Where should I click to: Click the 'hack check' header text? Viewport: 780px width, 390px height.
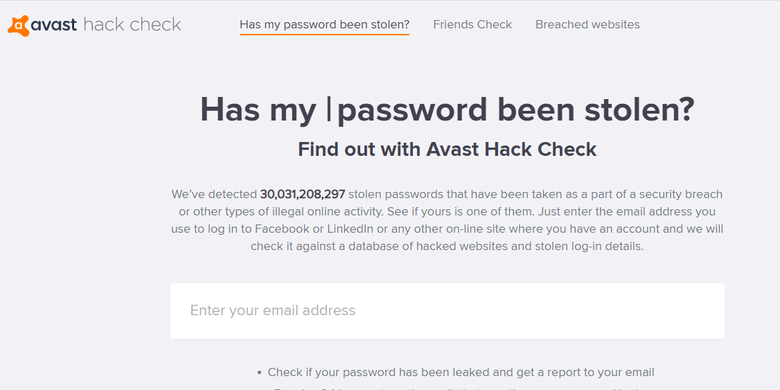coord(132,24)
